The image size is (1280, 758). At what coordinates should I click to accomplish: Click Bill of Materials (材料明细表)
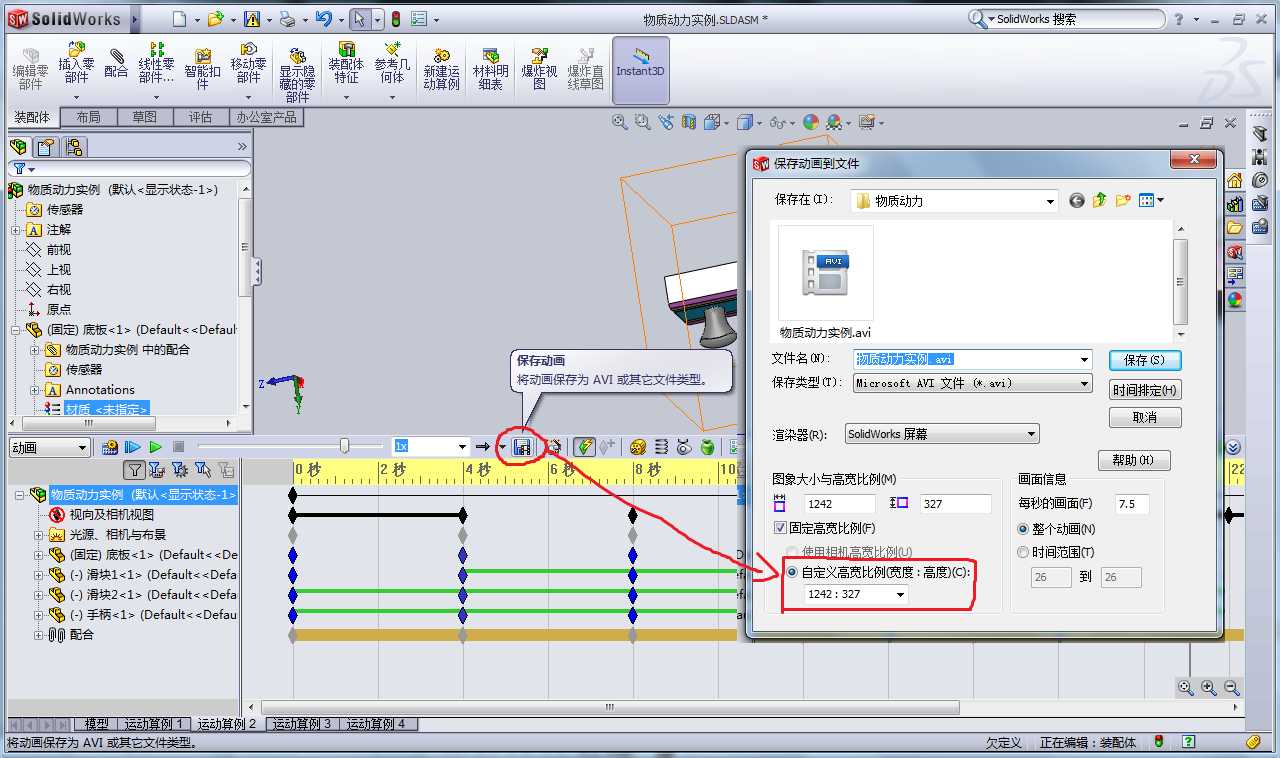coord(490,69)
